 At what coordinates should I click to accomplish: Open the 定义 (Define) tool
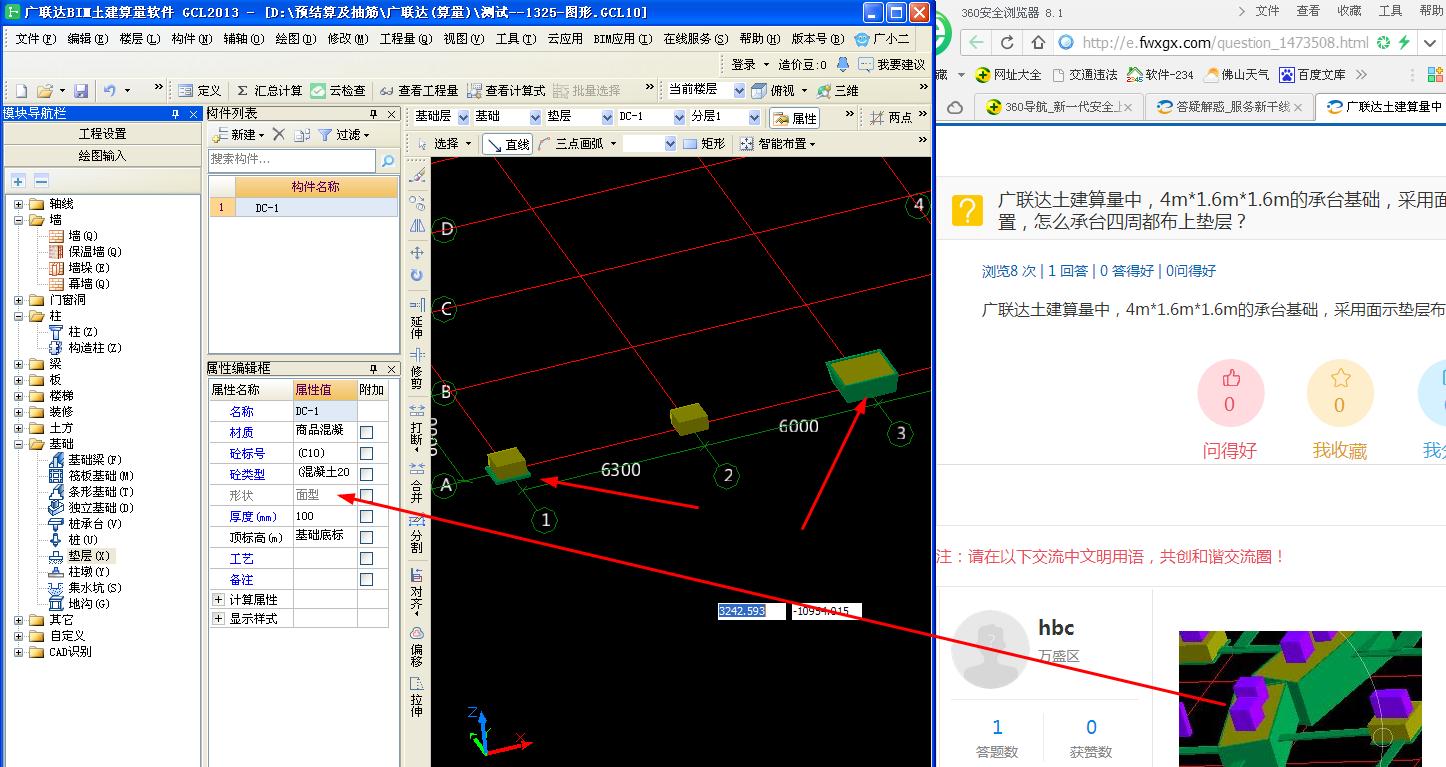click(199, 90)
